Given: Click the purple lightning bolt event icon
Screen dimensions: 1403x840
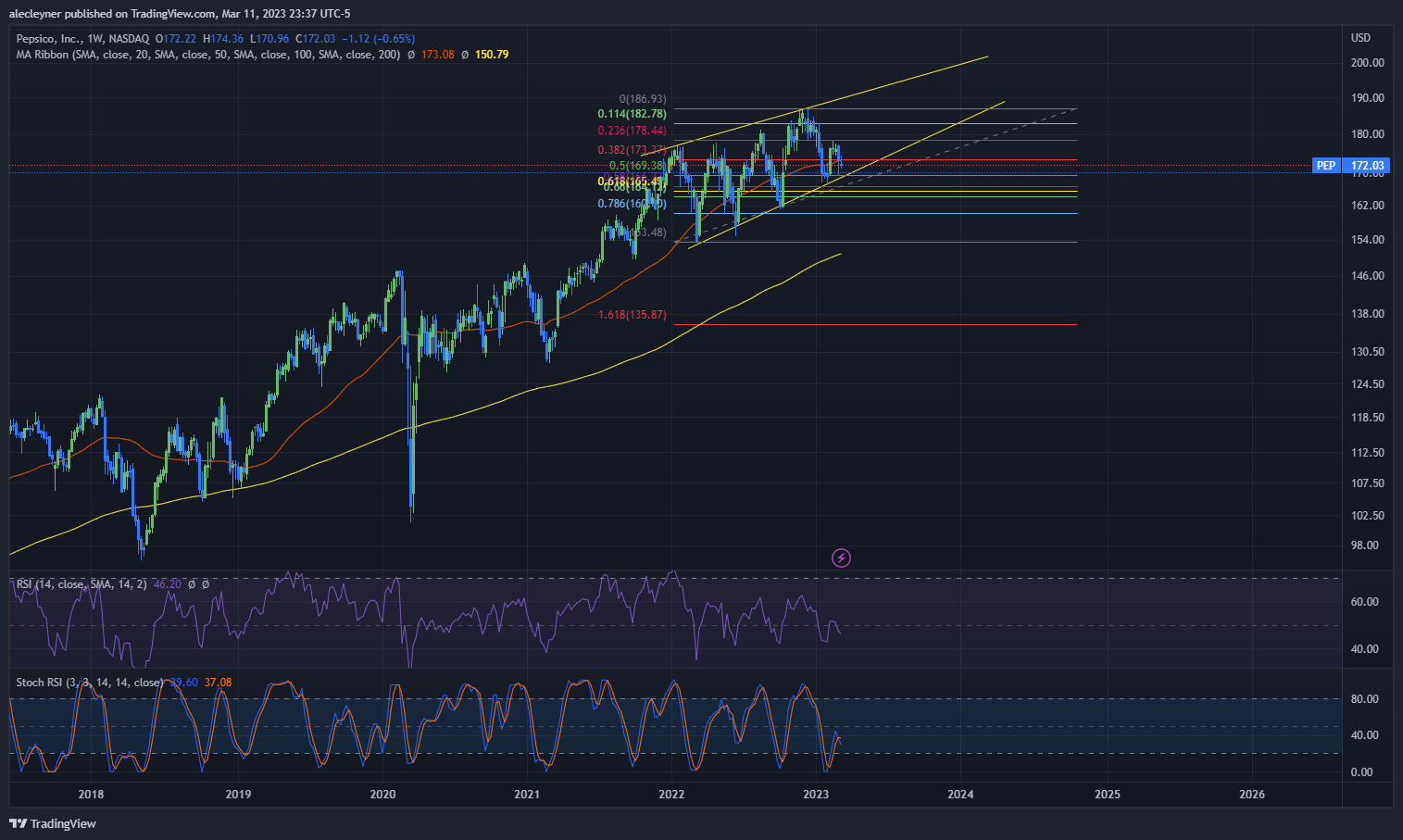Looking at the screenshot, I should coord(841,558).
